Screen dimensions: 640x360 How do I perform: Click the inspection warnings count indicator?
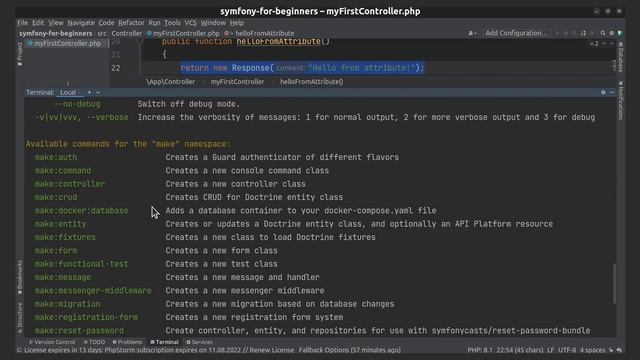click(x=594, y=43)
